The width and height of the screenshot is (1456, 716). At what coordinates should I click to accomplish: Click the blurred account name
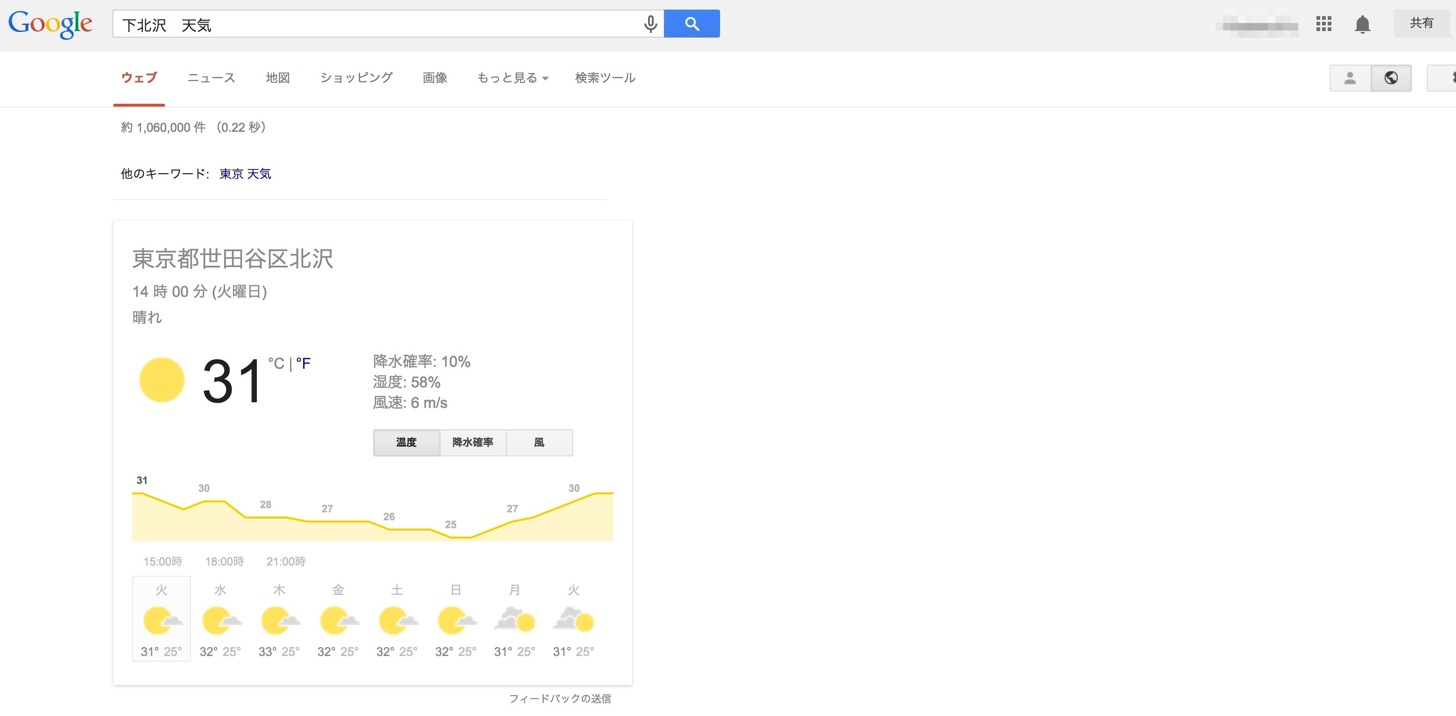1257,24
